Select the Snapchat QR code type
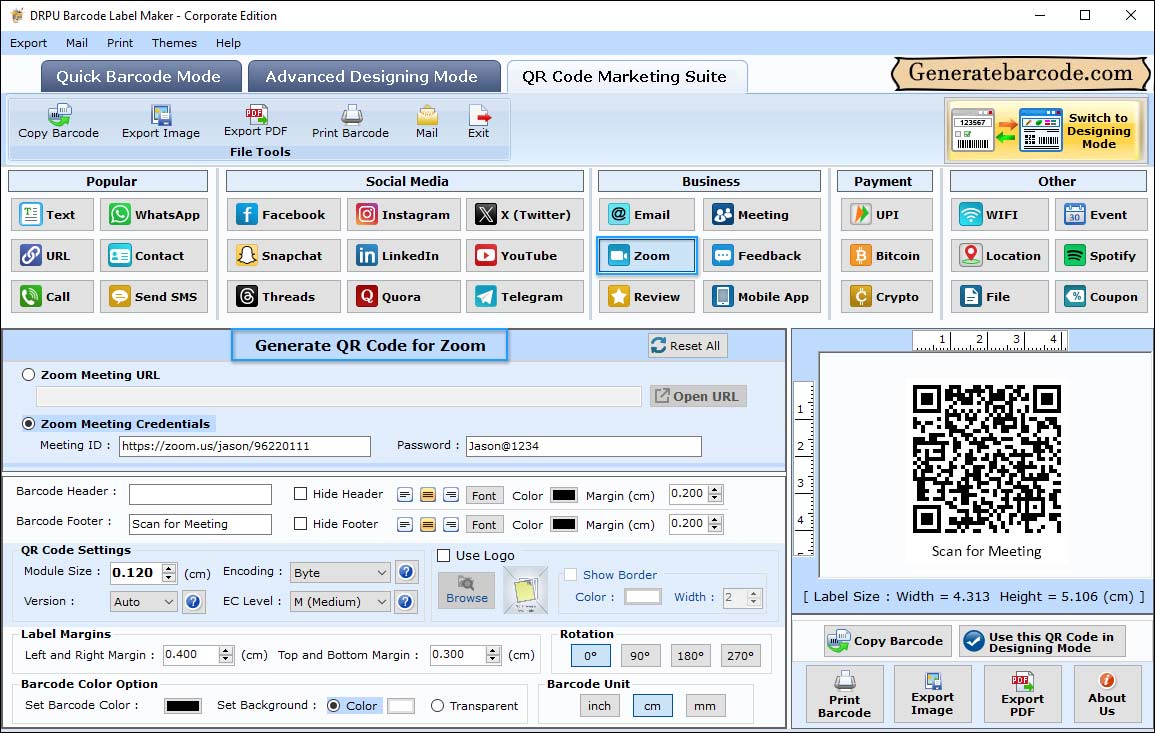 coord(284,256)
